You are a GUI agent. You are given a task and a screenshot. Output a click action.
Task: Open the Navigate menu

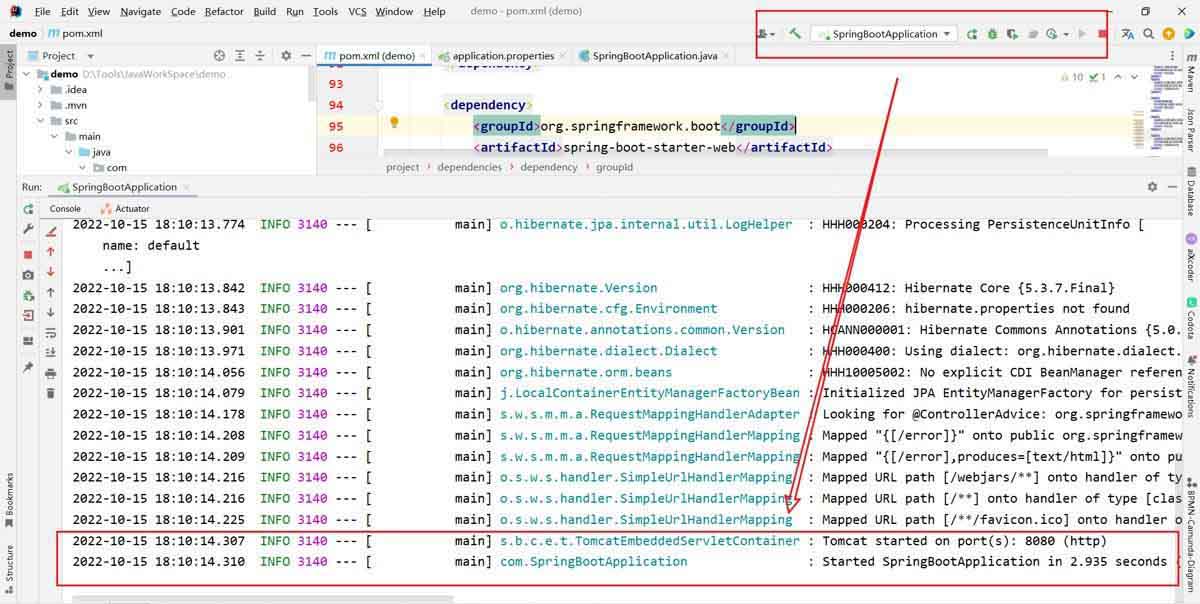coord(140,11)
